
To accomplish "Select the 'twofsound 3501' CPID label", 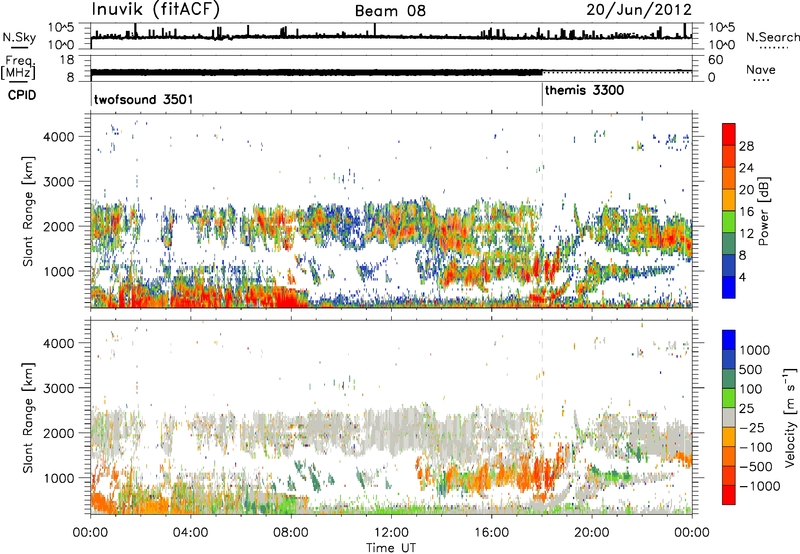I will click(x=143, y=99).
